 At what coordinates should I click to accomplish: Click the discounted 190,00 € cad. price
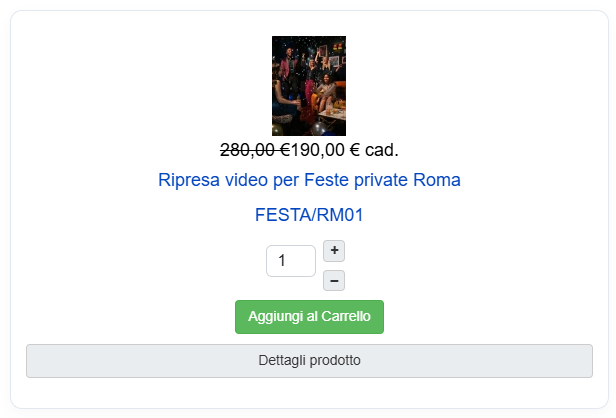click(x=345, y=150)
